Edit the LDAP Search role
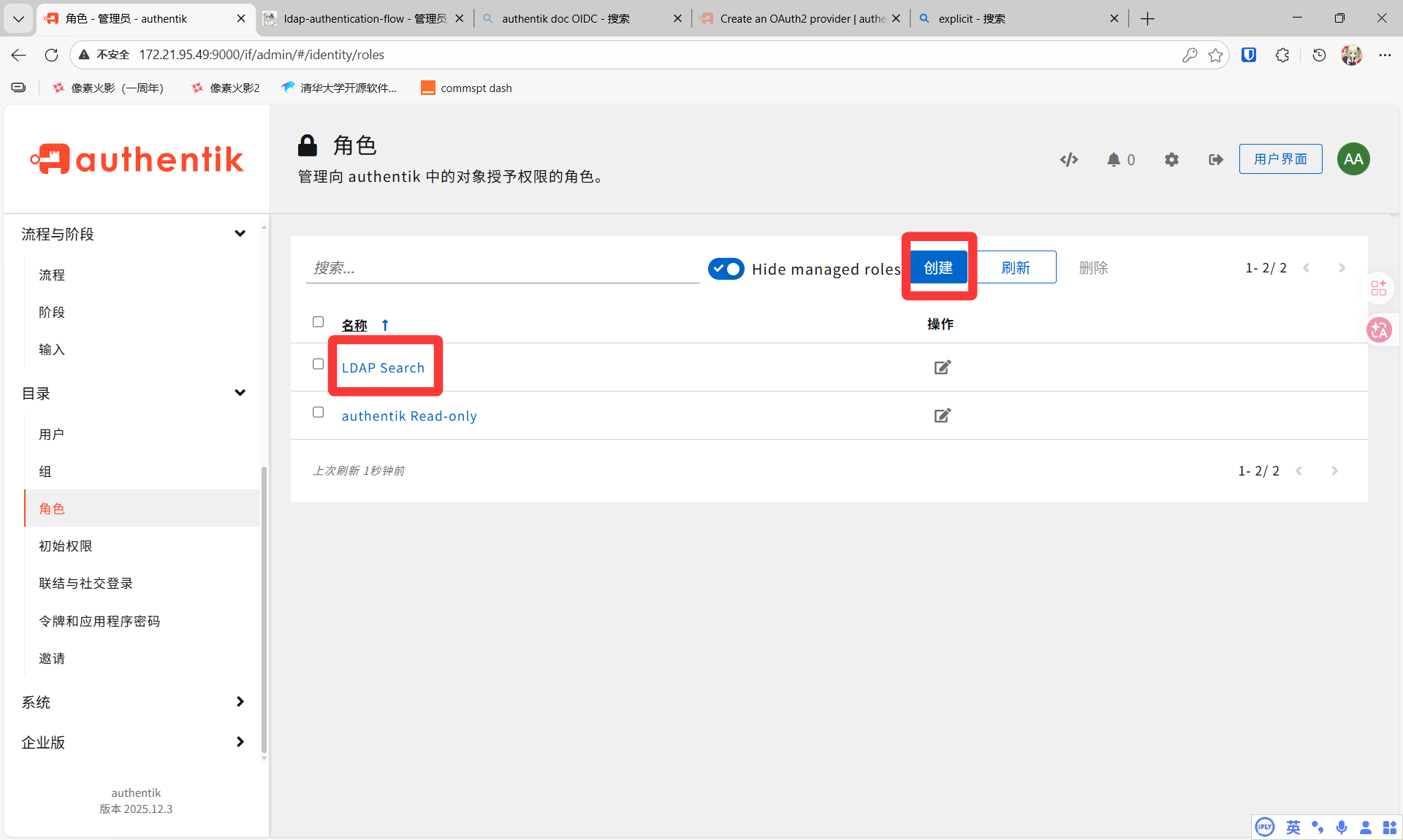Viewport: 1403px width, 840px height. point(942,367)
